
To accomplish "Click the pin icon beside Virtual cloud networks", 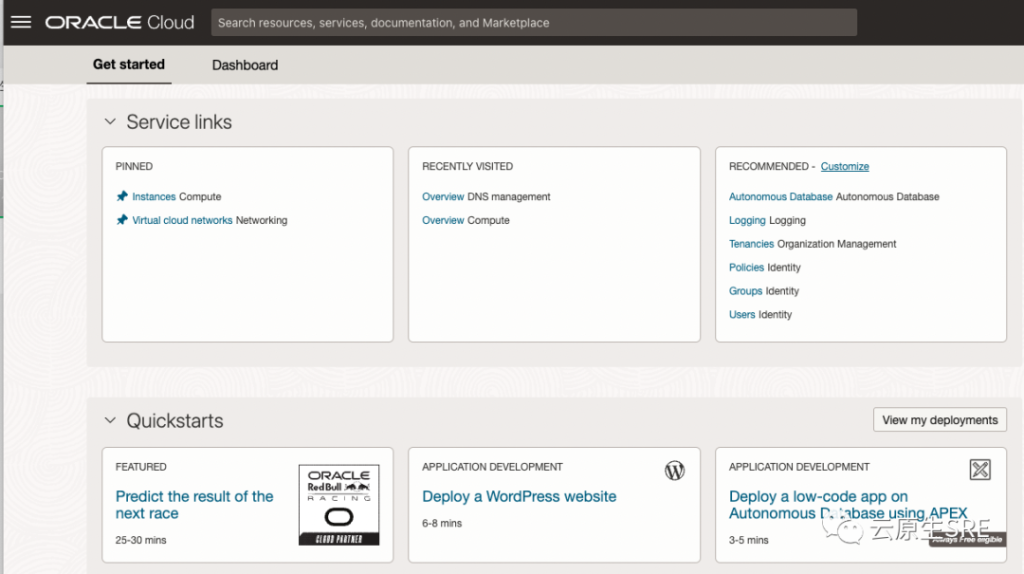I will (121, 219).
